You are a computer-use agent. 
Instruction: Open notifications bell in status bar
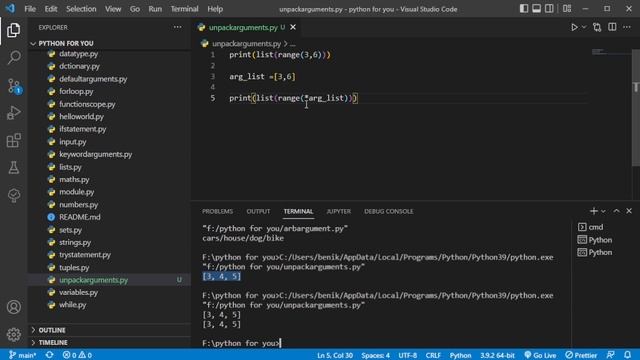click(628, 355)
